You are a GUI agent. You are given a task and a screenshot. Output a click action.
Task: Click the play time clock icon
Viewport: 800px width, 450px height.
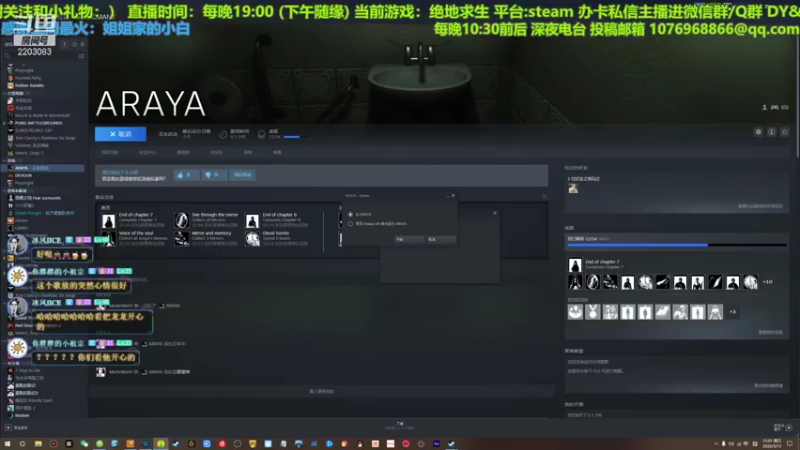223,134
